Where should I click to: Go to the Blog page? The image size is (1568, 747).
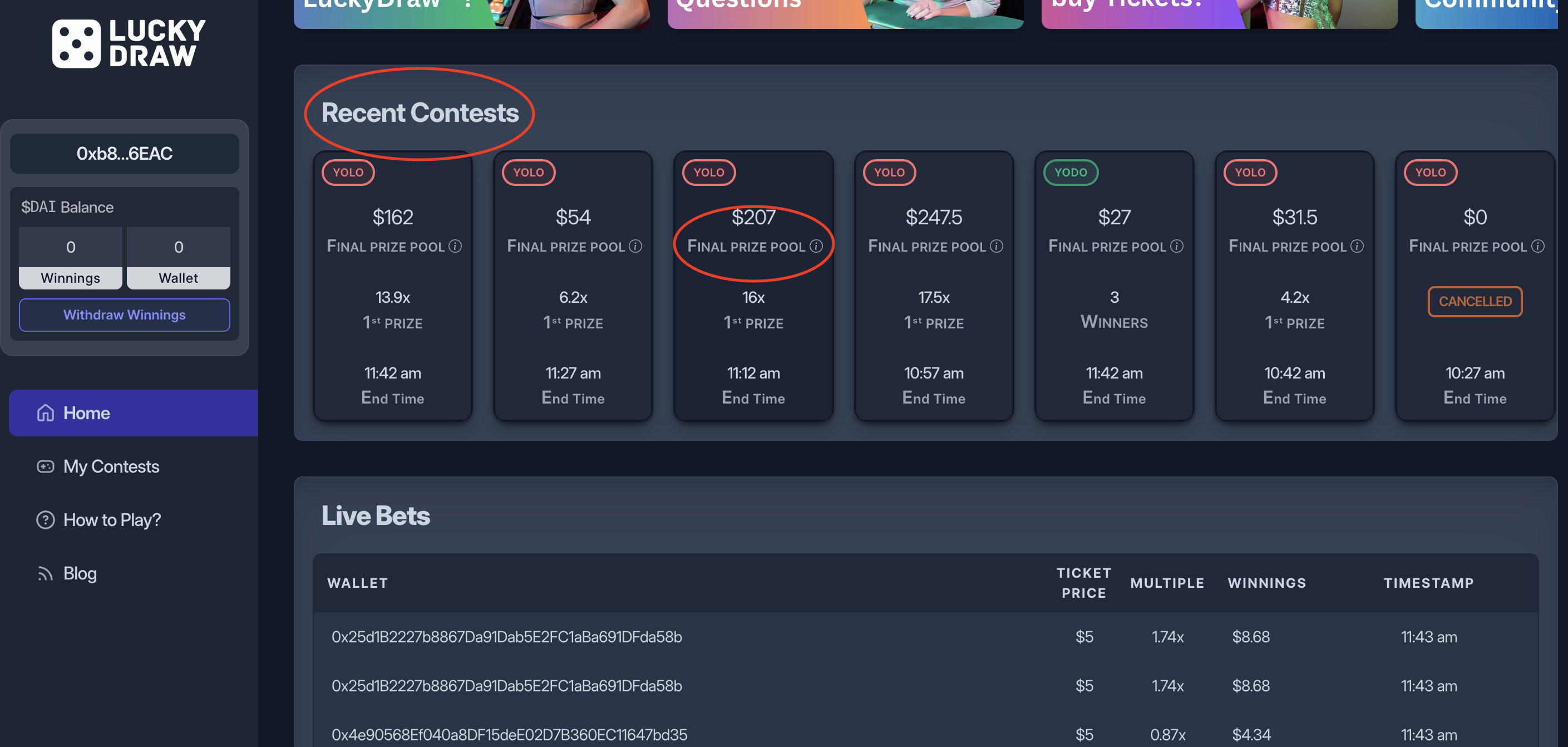pos(80,573)
